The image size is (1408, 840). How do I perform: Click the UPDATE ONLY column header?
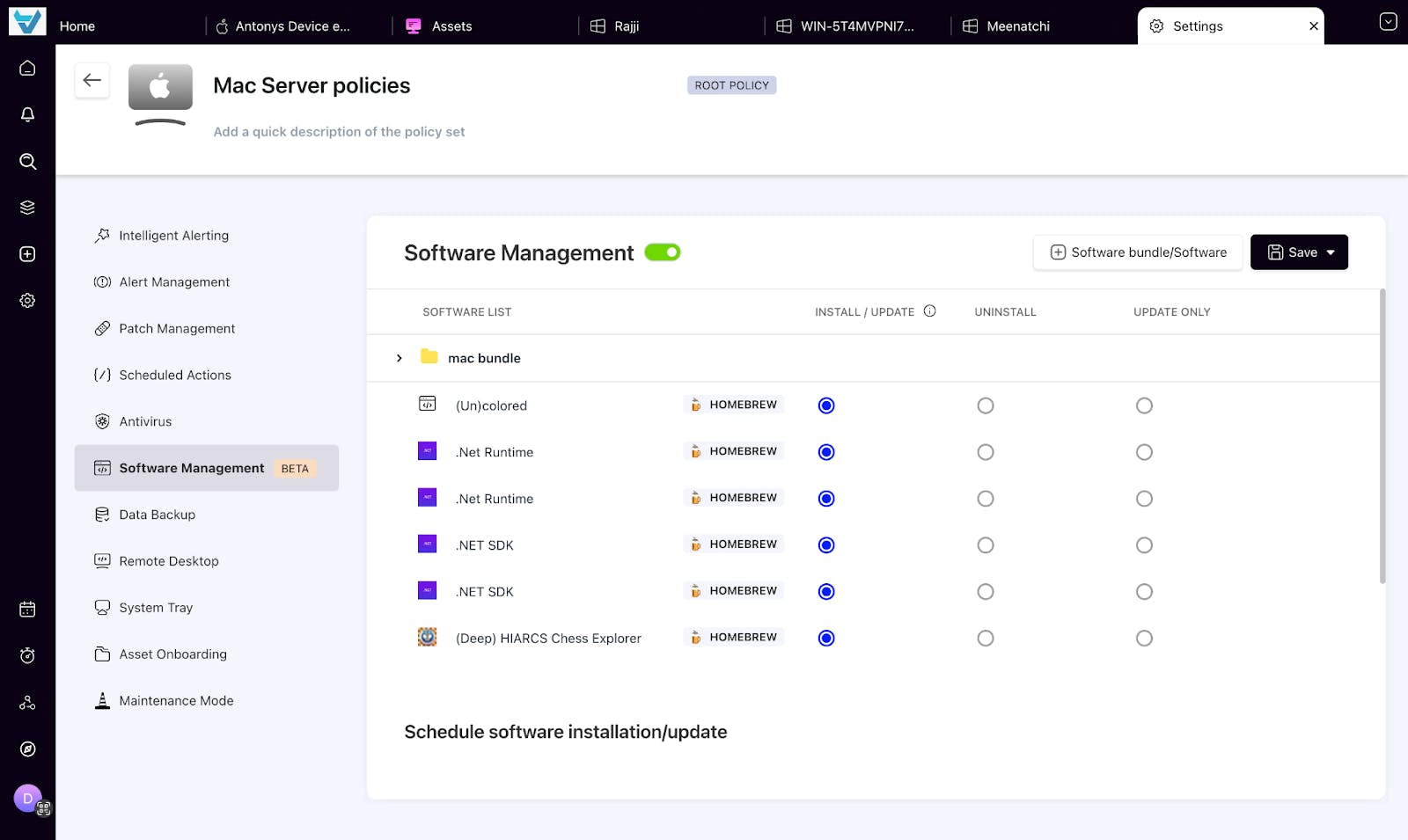click(x=1171, y=312)
